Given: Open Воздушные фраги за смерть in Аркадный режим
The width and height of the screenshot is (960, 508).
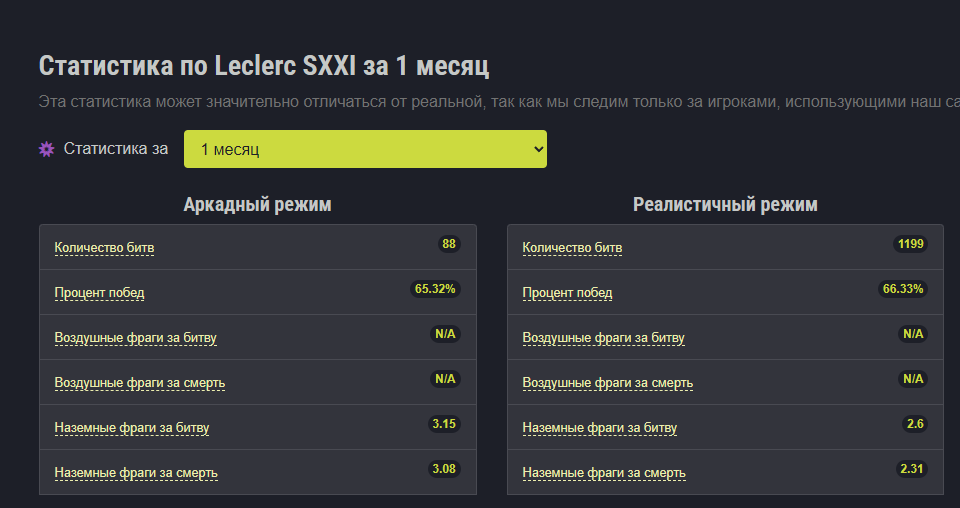Looking at the screenshot, I should tap(139, 383).
